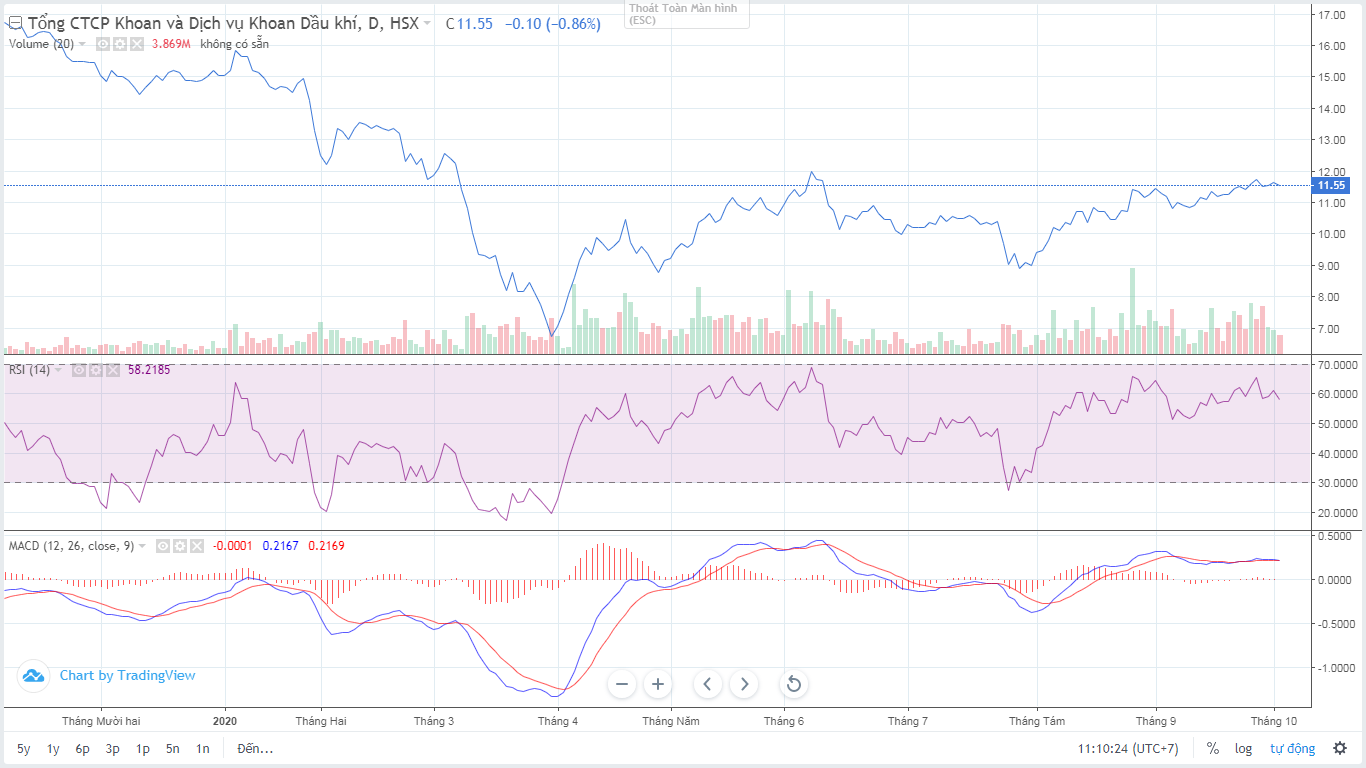Viewport: 1366px width, 768px height.
Task: Toggle log scale mode
Action: pyautogui.click(x=1243, y=749)
